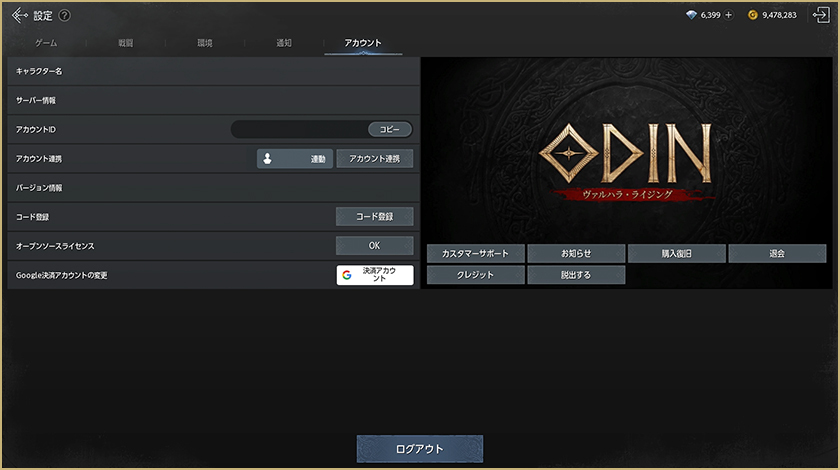Go to the 通知 tab

(x=284, y=44)
